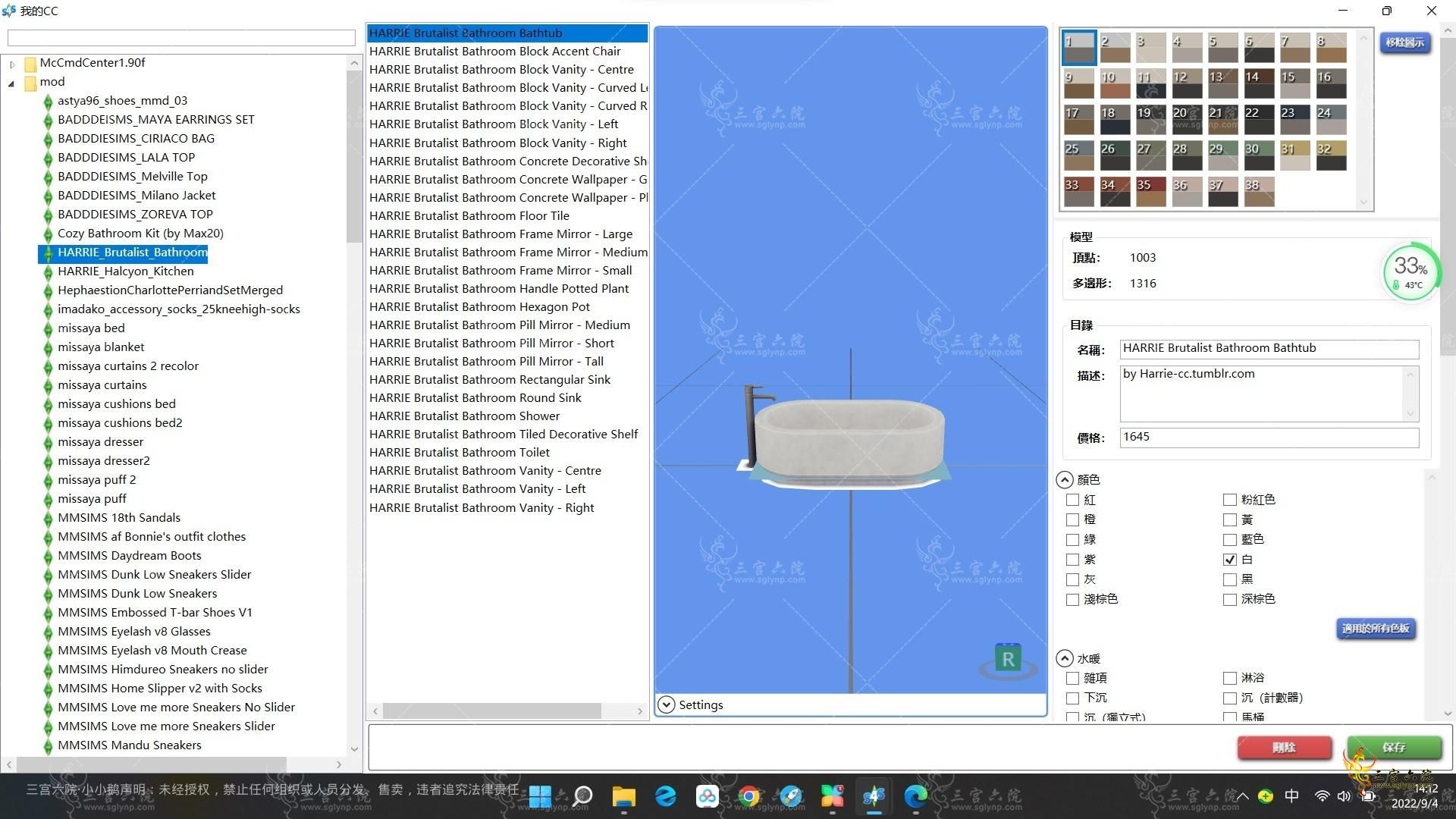Expand the McCmdCenter1.90f tree node arrow

point(12,64)
